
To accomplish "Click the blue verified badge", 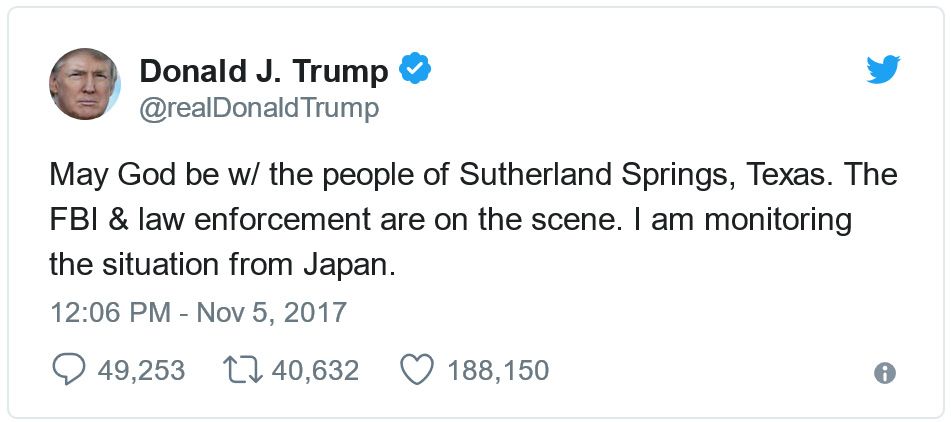I will (x=415, y=70).
